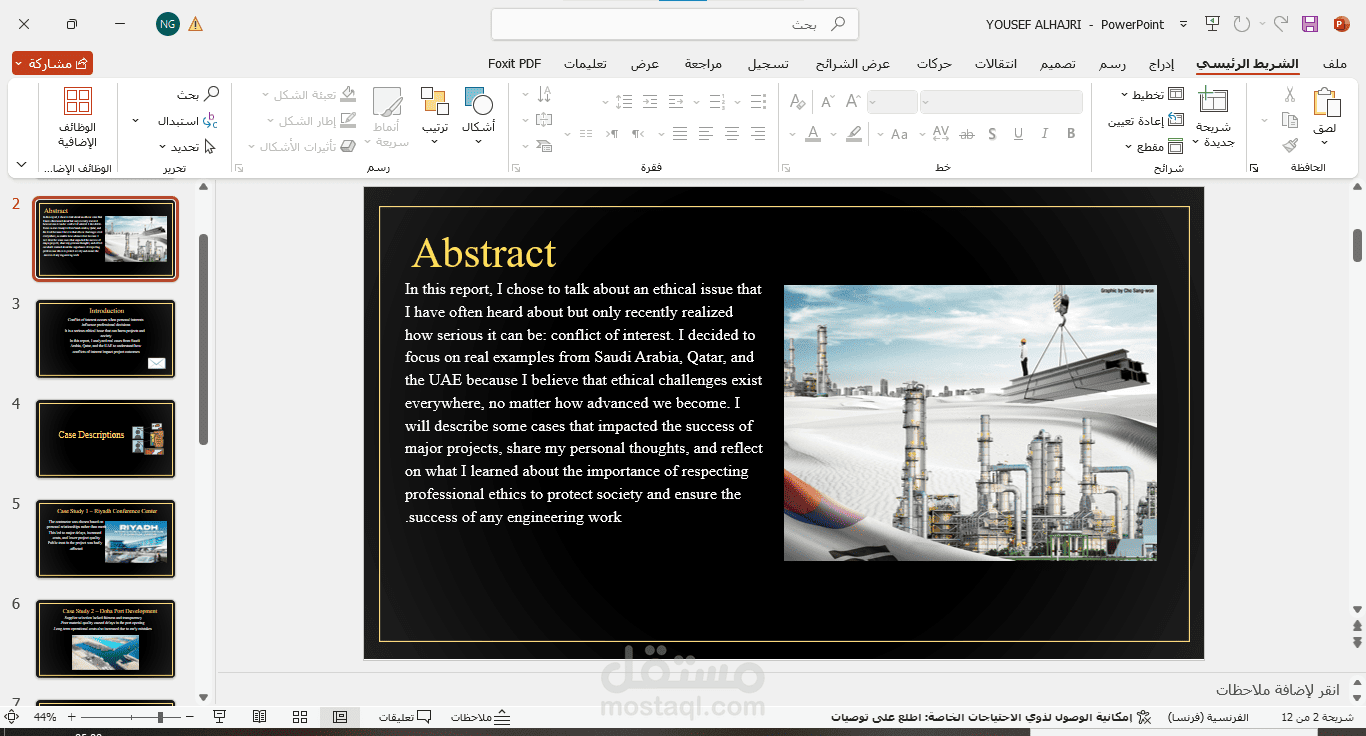Toggle Italic text formatting
Viewport: 1366px width, 736px height.
click(1044, 133)
